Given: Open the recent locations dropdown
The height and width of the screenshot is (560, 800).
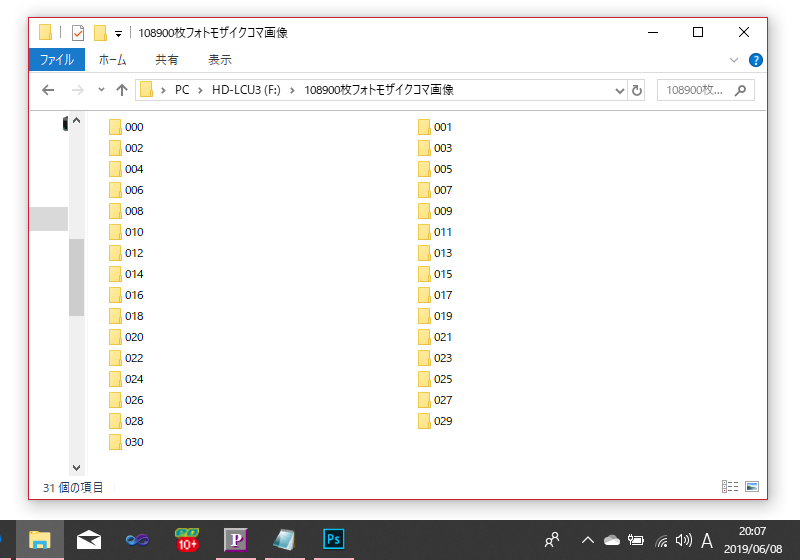Looking at the screenshot, I should [101, 90].
